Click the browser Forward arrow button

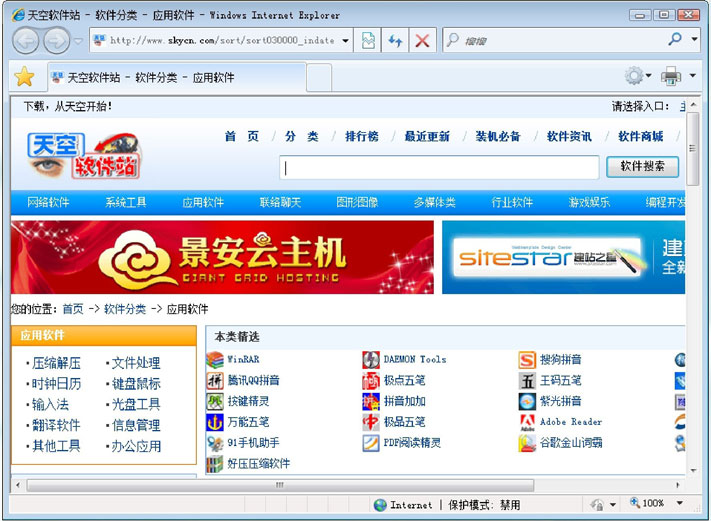click(57, 41)
